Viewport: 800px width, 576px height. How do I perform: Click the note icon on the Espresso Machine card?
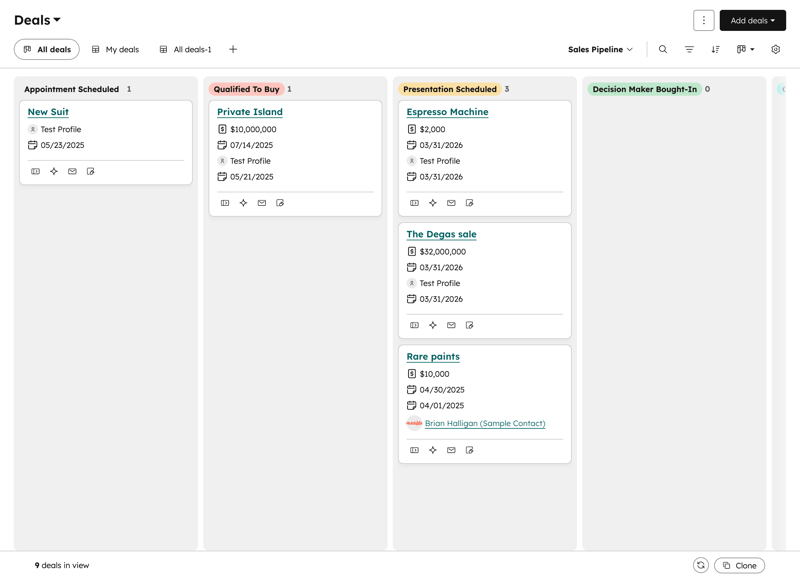(468, 203)
